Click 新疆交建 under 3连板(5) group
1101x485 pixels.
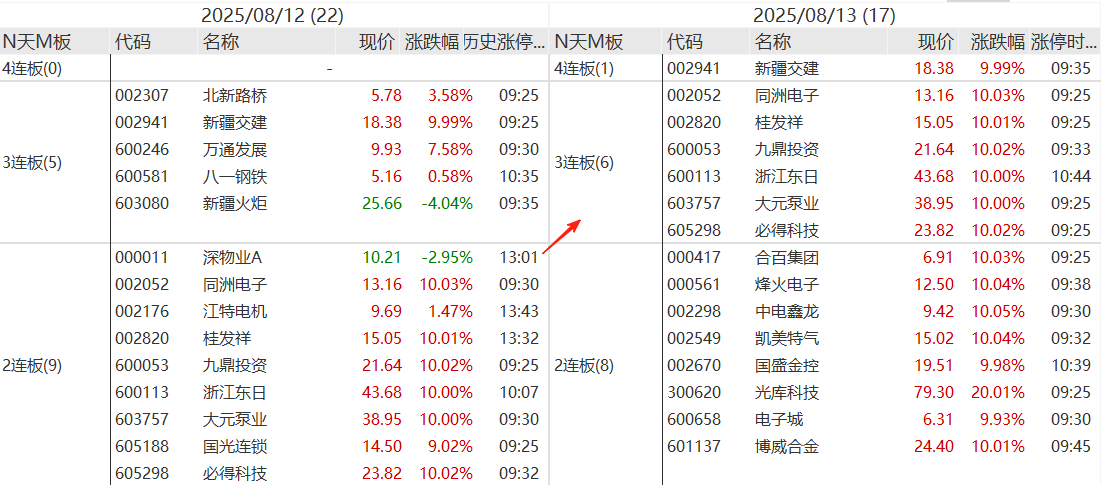click(x=235, y=123)
